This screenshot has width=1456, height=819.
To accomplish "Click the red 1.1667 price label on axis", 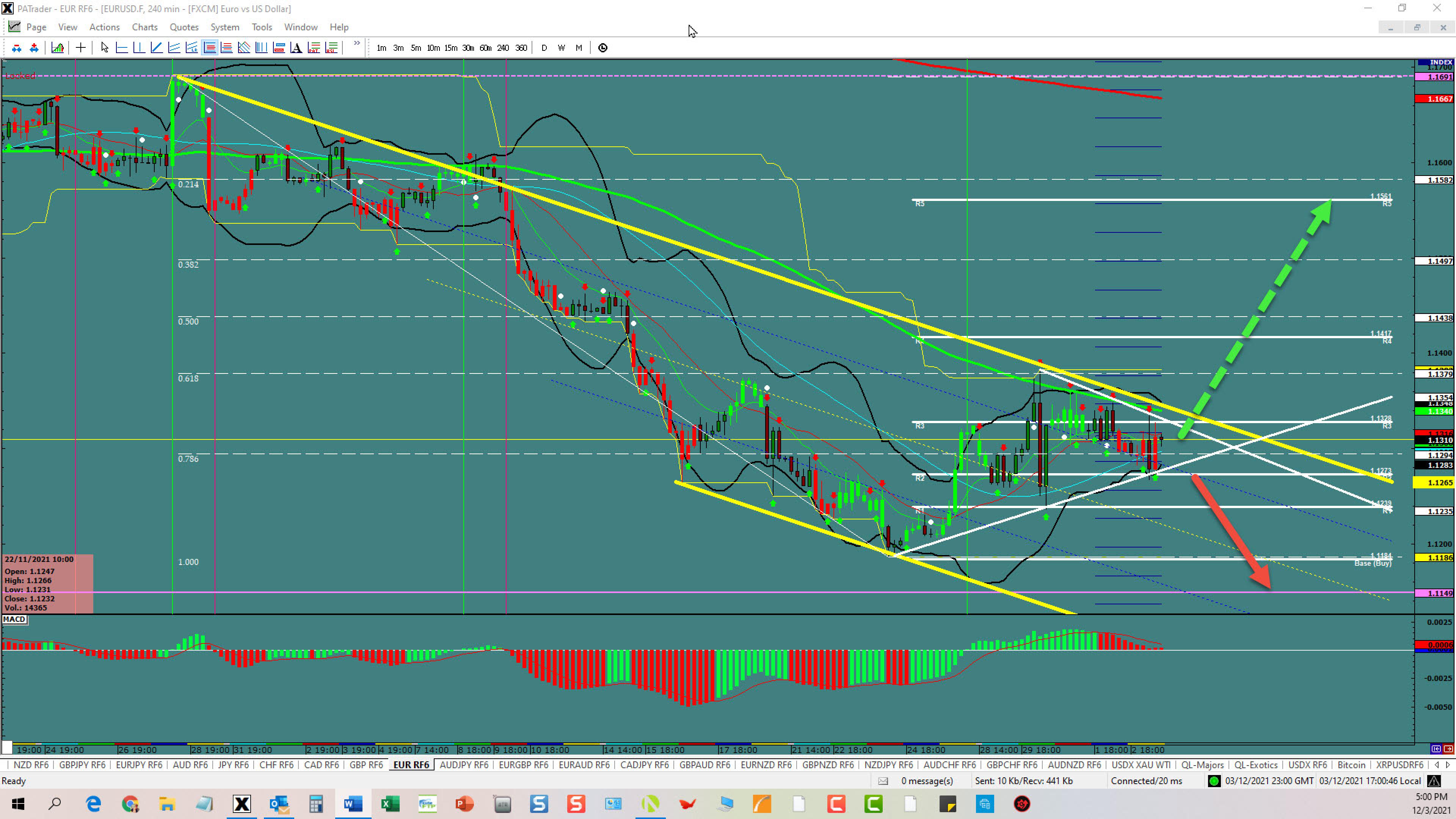I will (1434, 99).
